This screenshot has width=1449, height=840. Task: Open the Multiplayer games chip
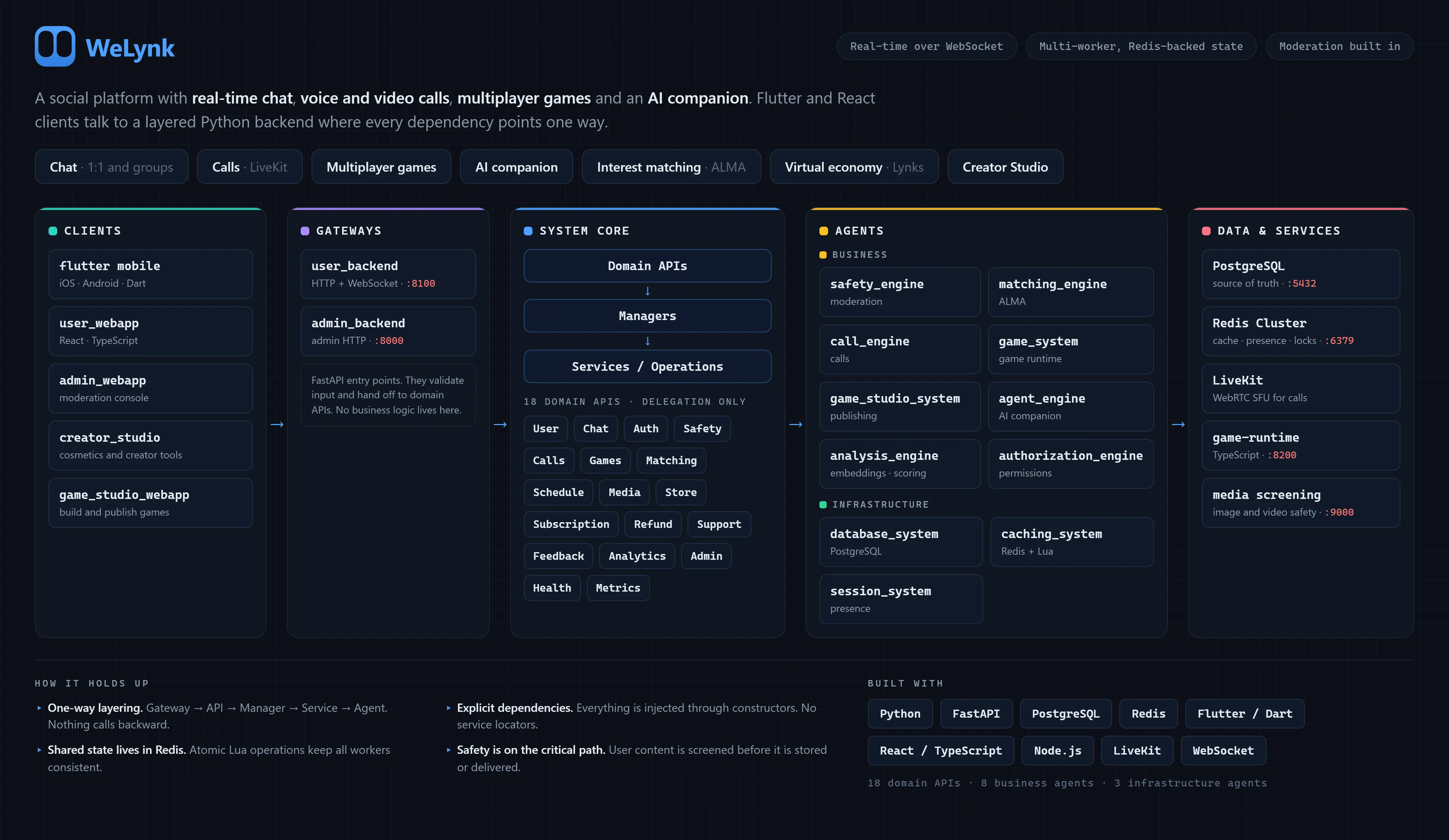tap(381, 167)
